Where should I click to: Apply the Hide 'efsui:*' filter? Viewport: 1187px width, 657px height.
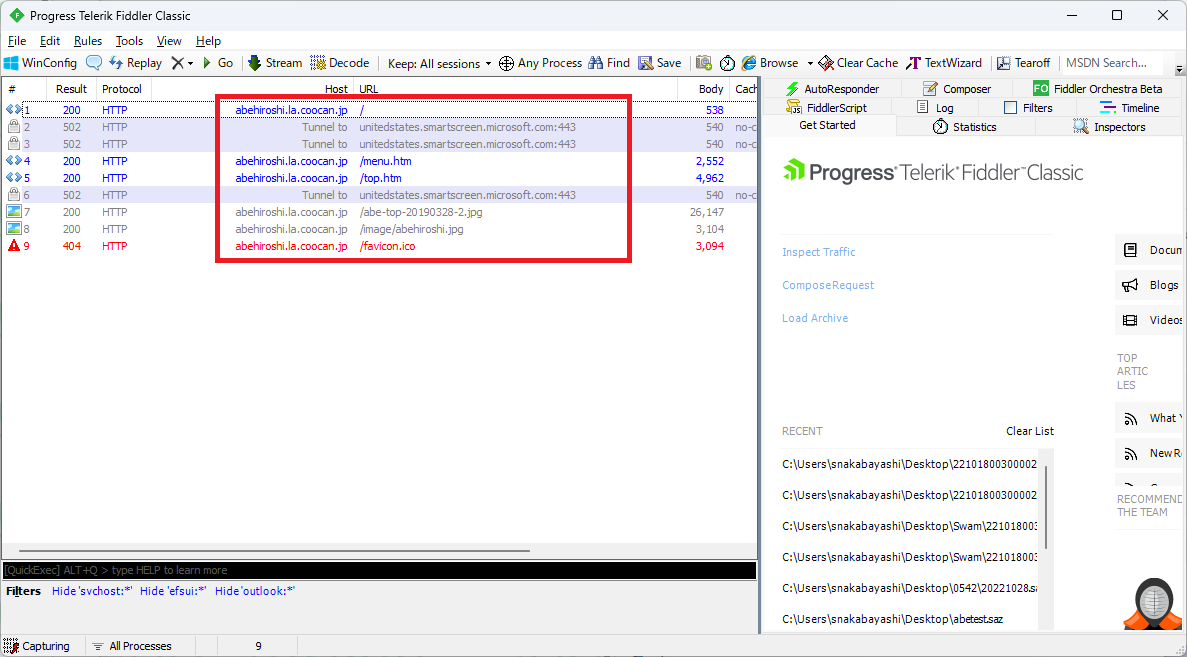173,591
